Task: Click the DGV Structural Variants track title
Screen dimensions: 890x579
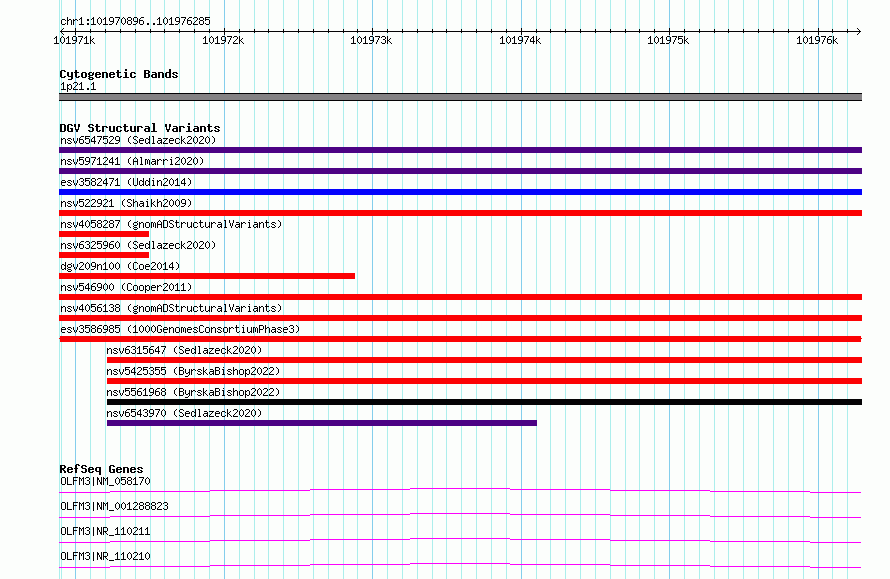Action: pyautogui.click(x=140, y=128)
